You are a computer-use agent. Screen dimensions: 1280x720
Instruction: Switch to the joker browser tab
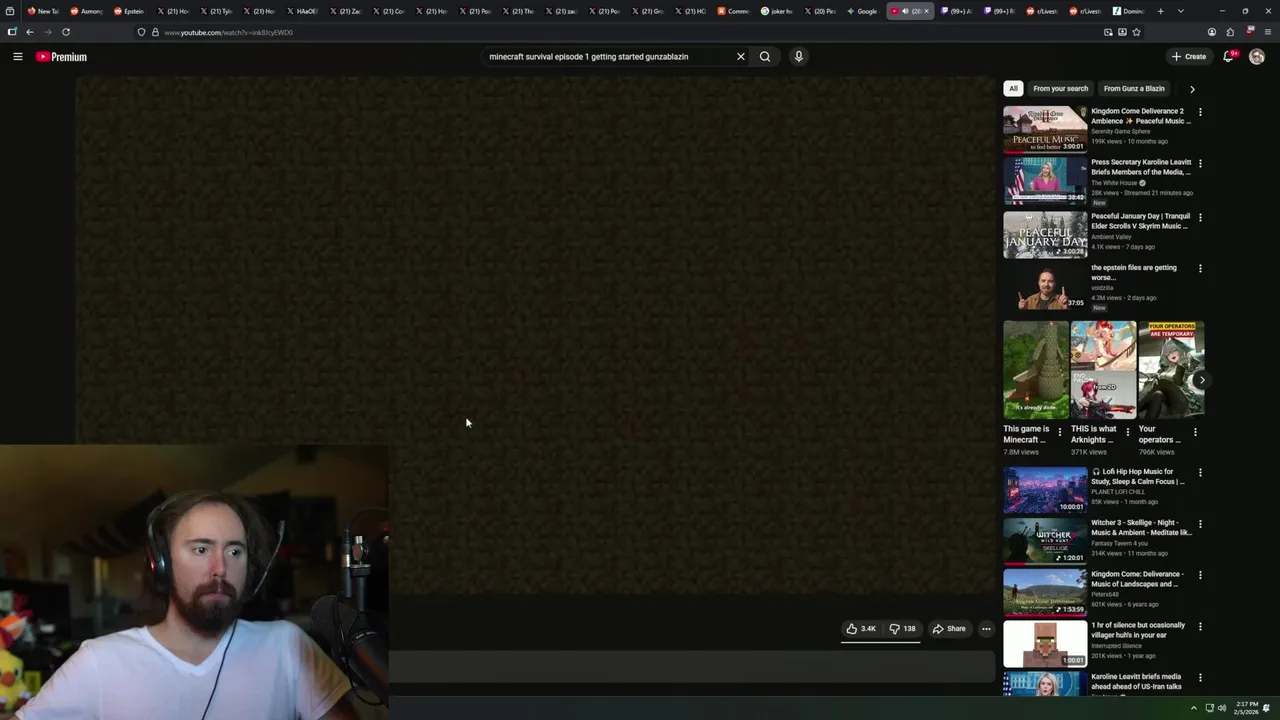(x=776, y=11)
